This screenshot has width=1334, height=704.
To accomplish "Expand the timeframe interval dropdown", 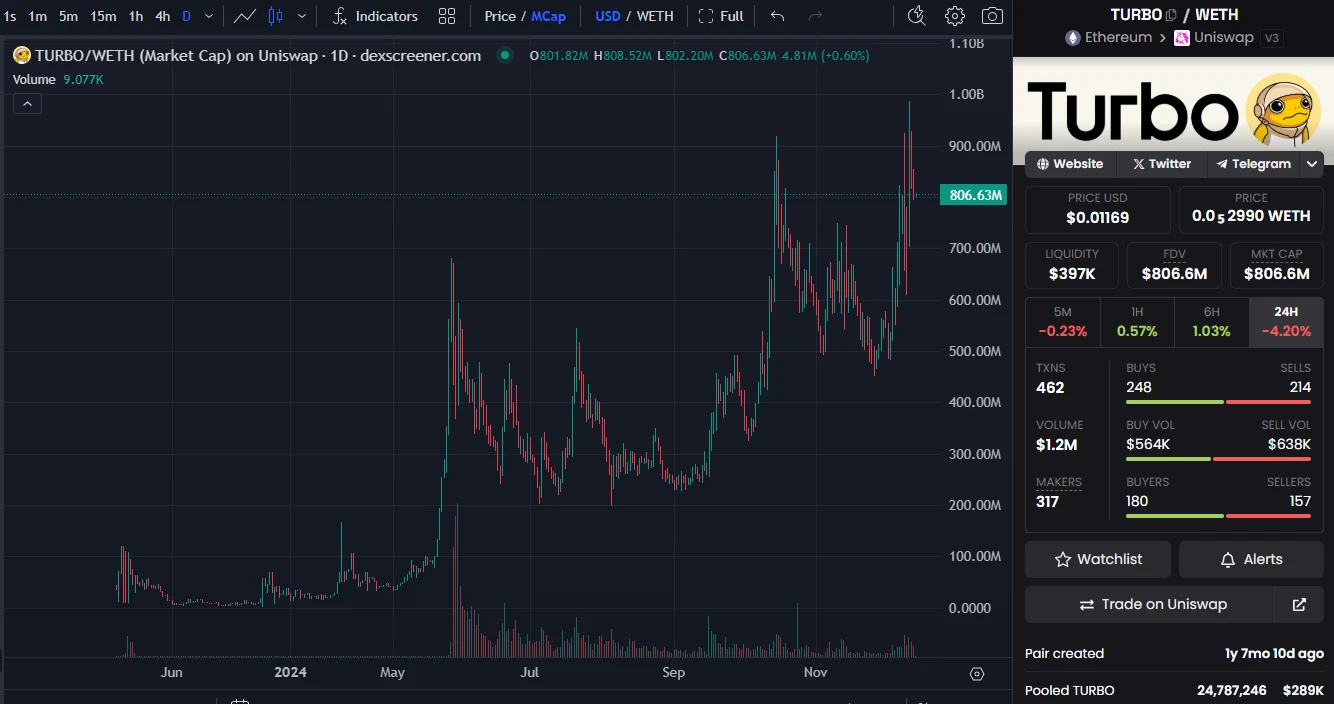I will tap(208, 16).
